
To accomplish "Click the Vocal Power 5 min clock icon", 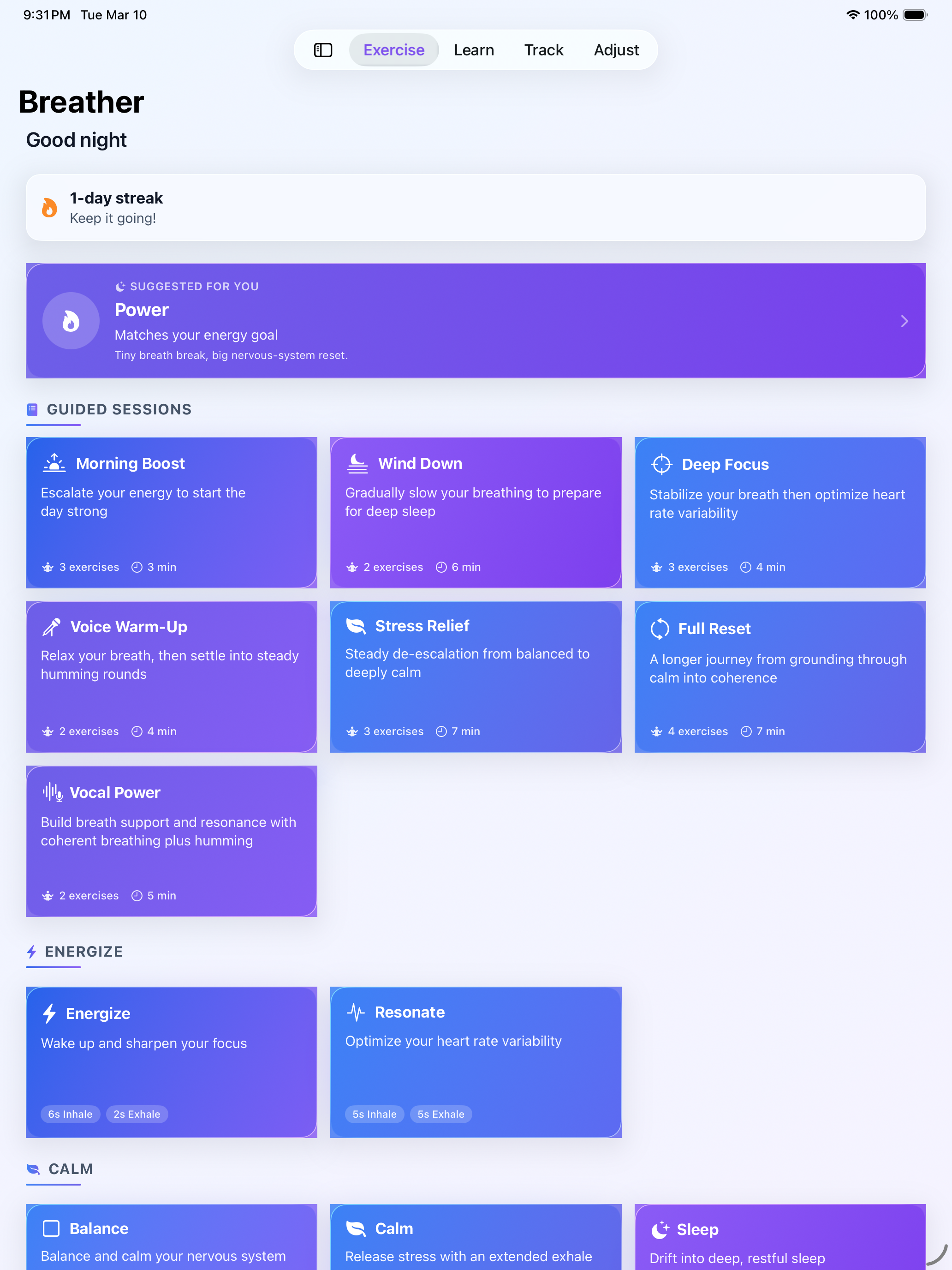I will pos(137,896).
